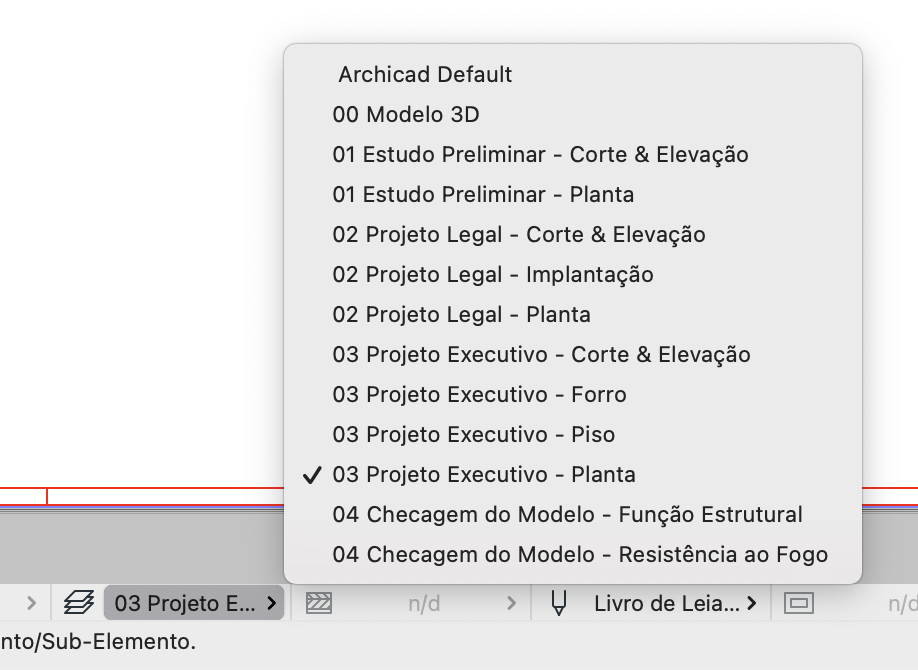Image resolution: width=918 pixels, height=670 pixels.
Task: Click the left-pointing chevron at far left of status bar
Action: tap(30, 602)
